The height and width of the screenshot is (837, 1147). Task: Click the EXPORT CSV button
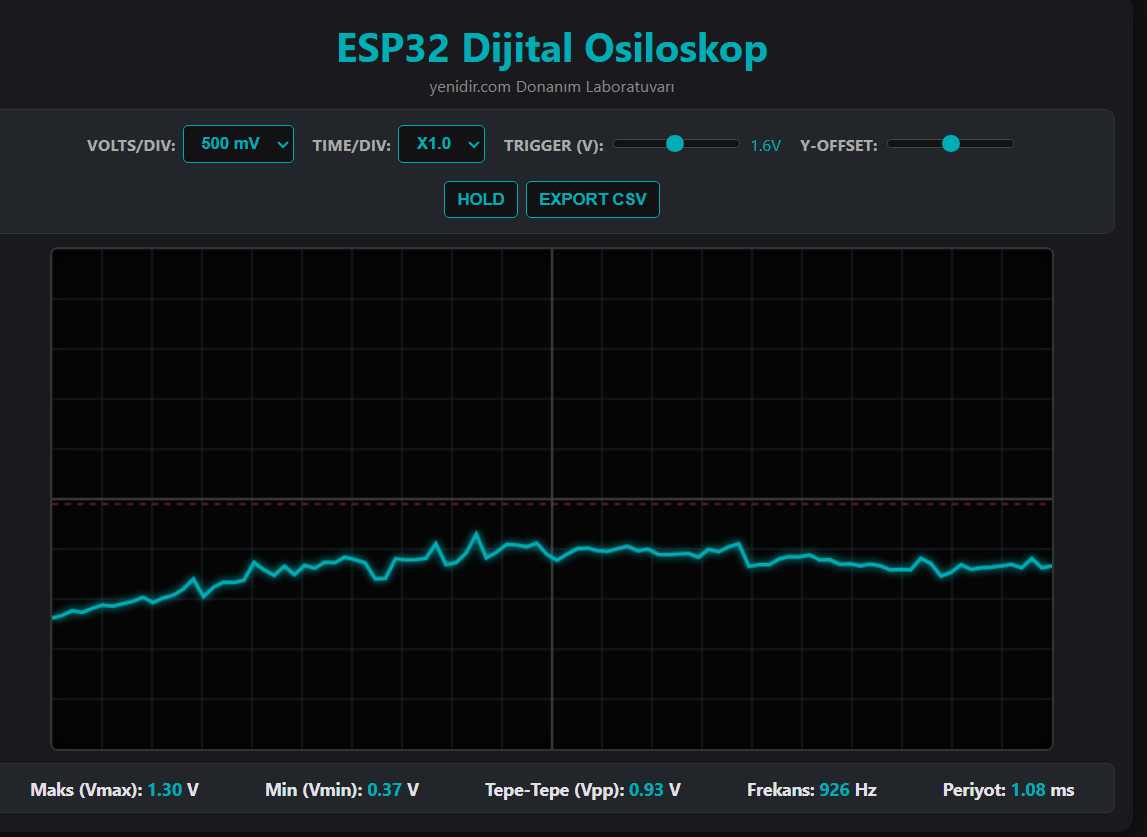pos(593,199)
